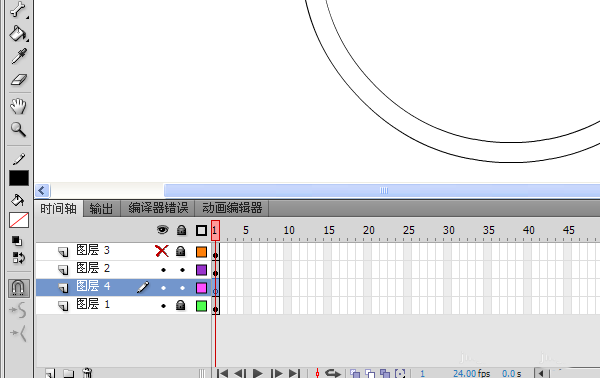Click the scroll-left arrow under the stage
This screenshot has height=378, width=600.
point(42,190)
